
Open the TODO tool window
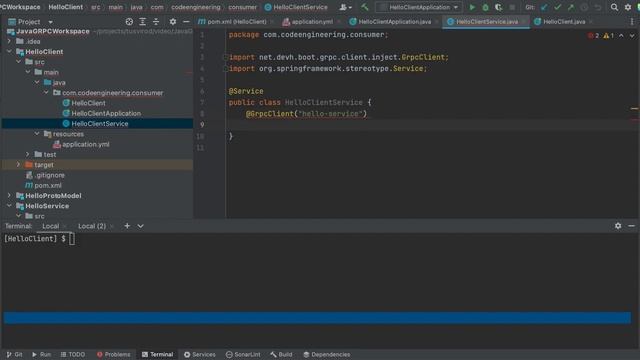point(73,354)
